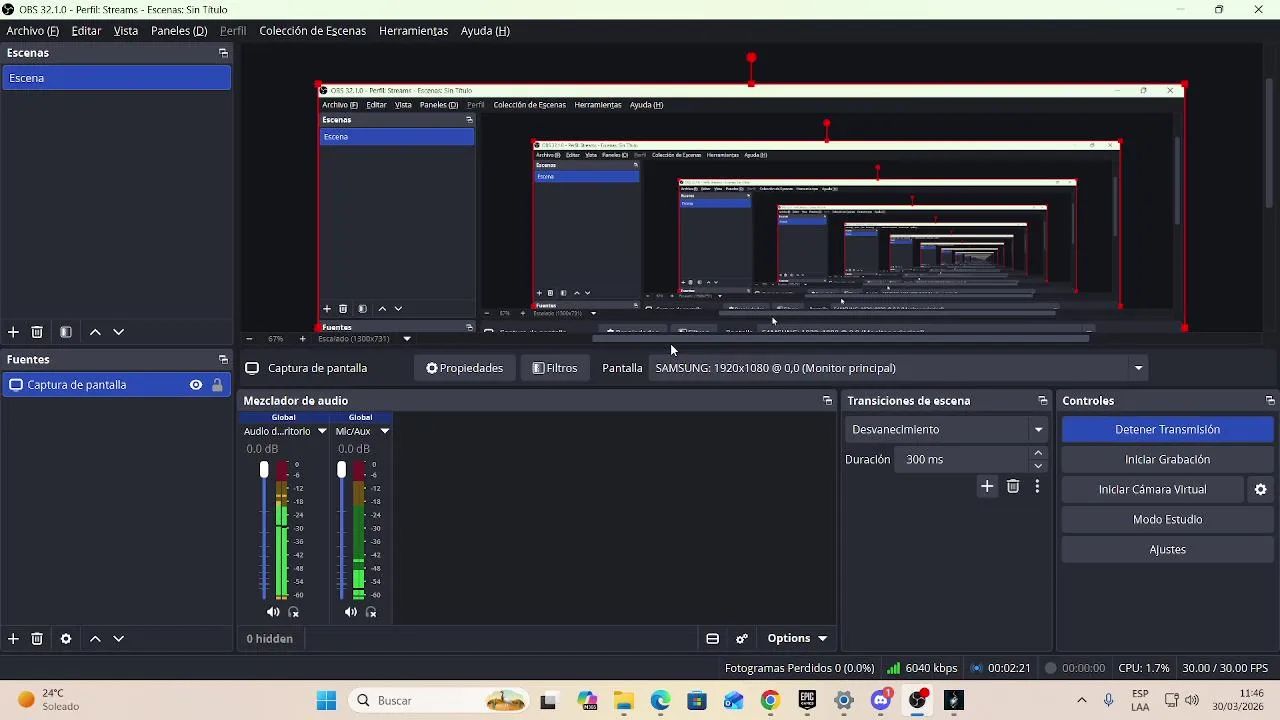Open Ajustes settings button
Viewport: 1280px width, 720px height.
point(1167,550)
